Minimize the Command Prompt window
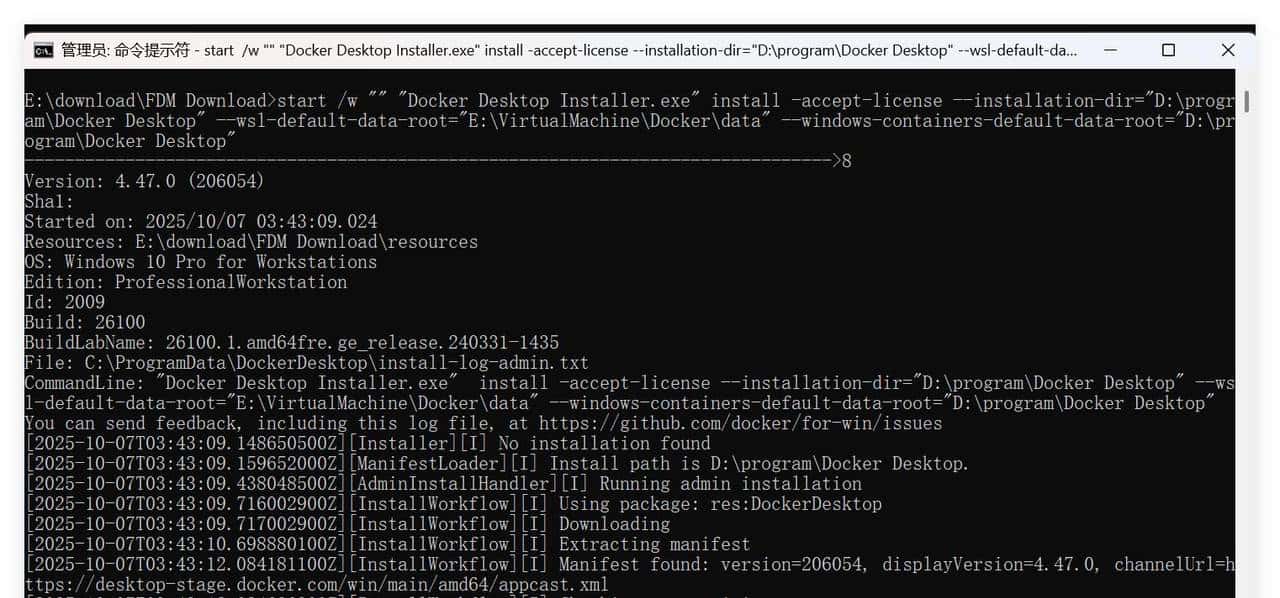This screenshot has width=1280, height=598. tap(1110, 49)
